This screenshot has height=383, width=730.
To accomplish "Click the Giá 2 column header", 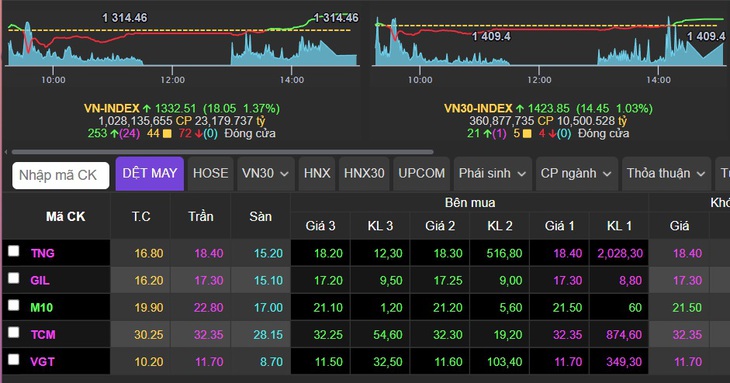I will pos(440,226).
